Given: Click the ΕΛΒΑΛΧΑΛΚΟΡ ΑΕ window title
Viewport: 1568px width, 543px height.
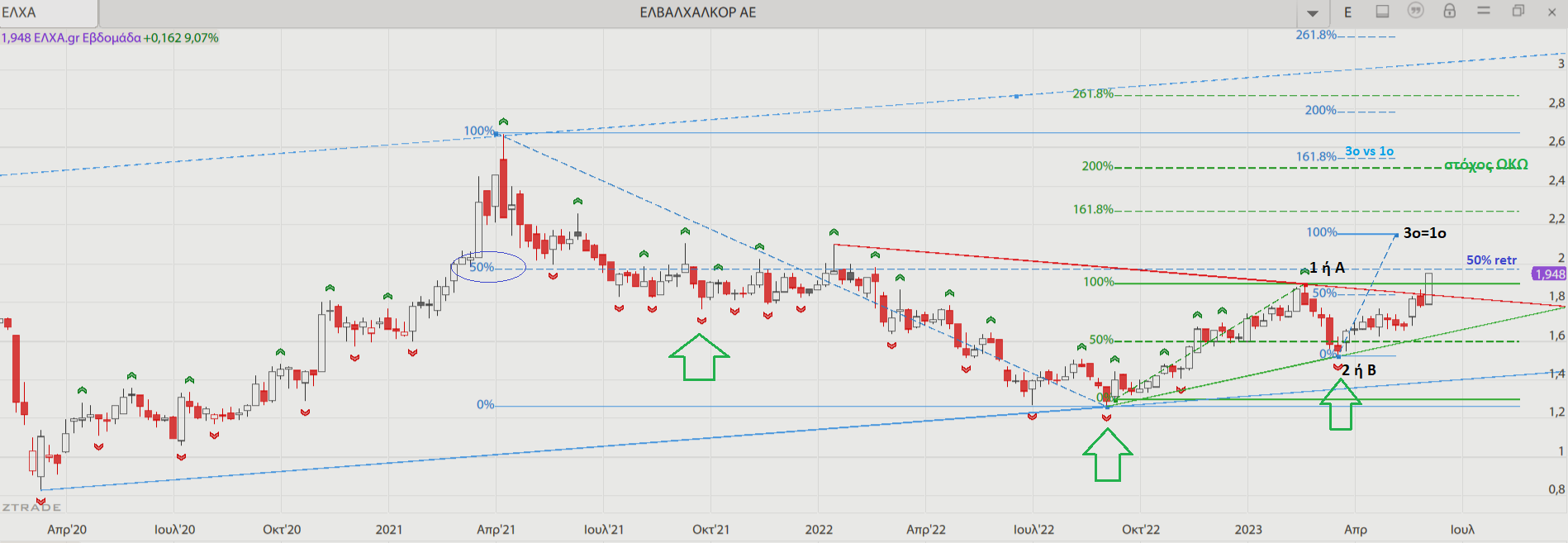Looking at the screenshot, I should [698, 12].
